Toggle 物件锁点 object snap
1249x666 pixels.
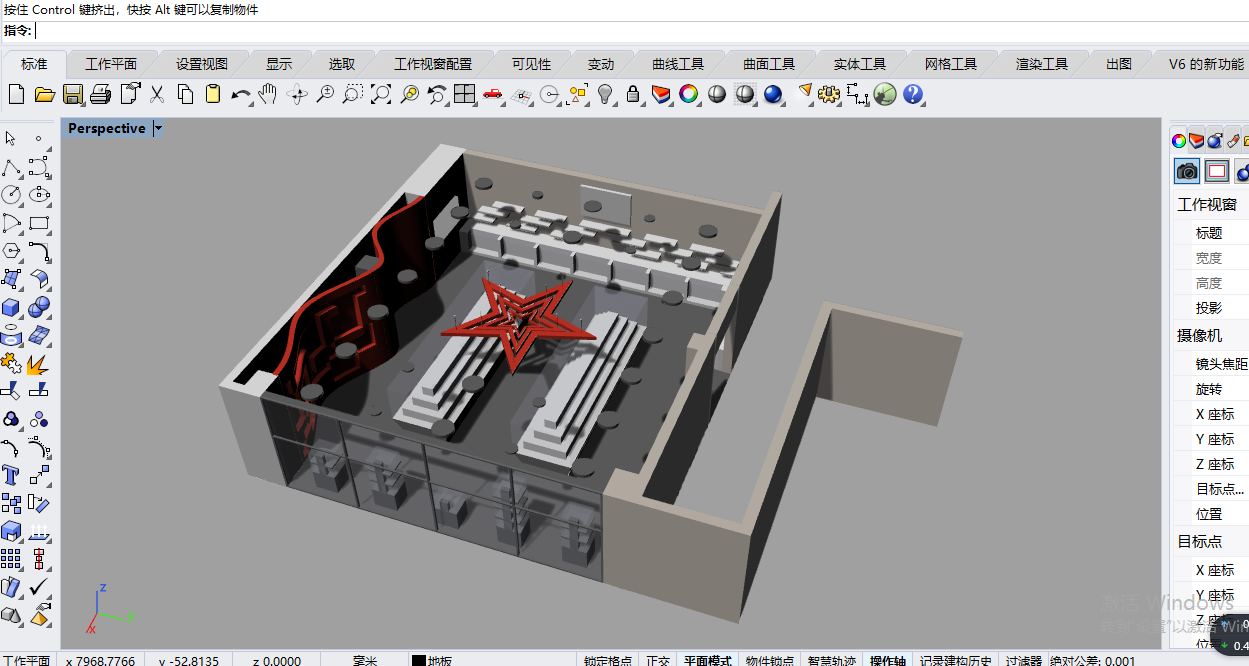tap(770, 660)
